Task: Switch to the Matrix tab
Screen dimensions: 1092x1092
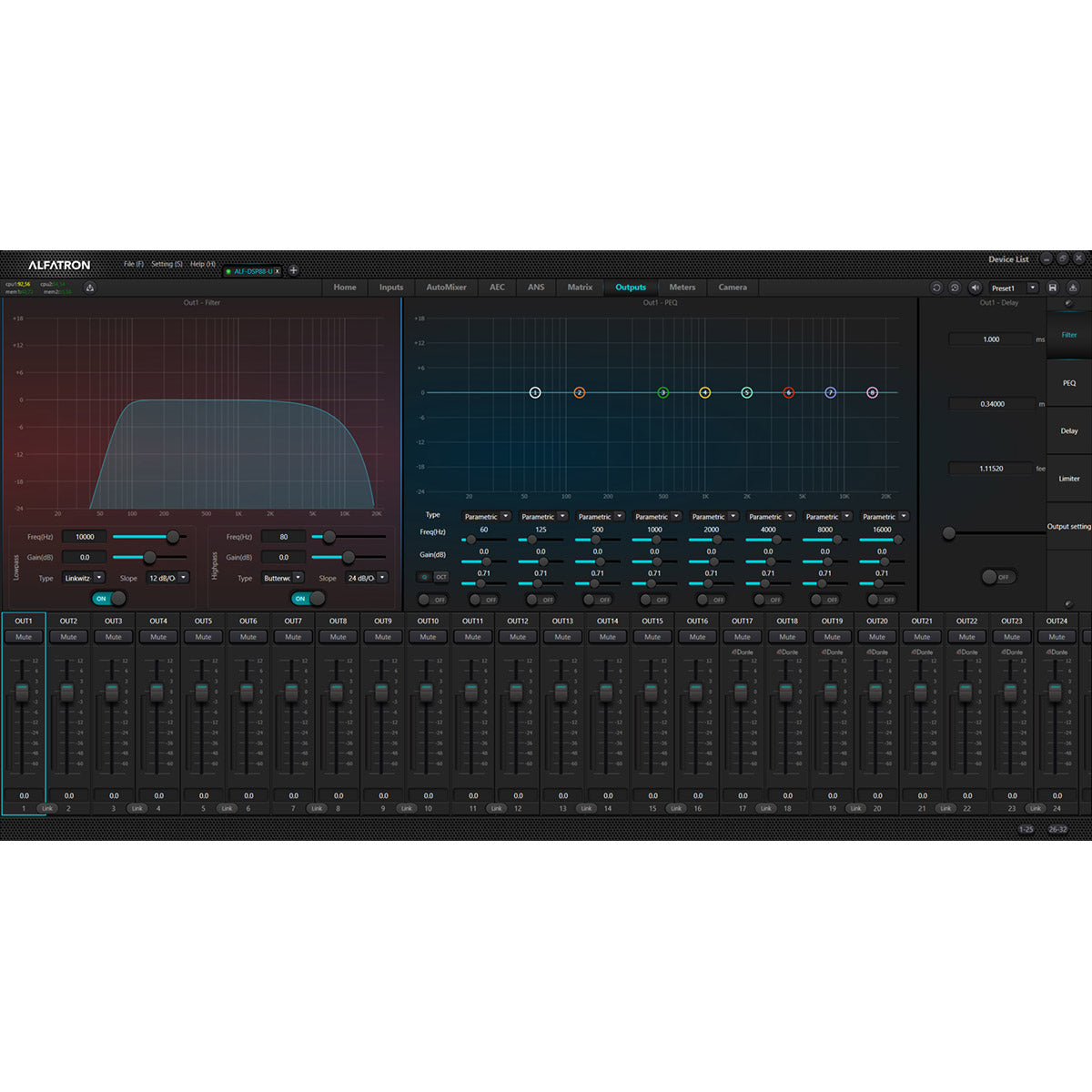Action: pyautogui.click(x=579, y=288)
